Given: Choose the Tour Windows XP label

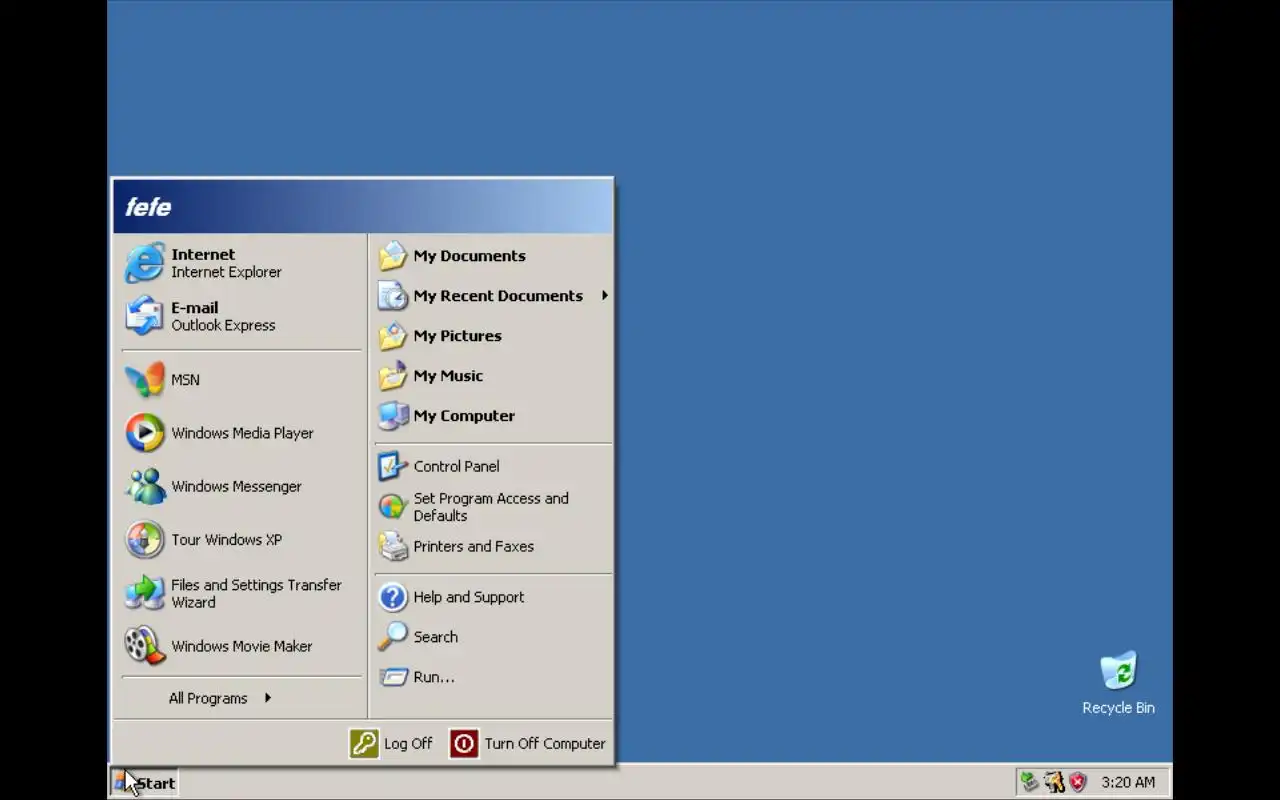Looking at the screenshot, I should (226, 540).
